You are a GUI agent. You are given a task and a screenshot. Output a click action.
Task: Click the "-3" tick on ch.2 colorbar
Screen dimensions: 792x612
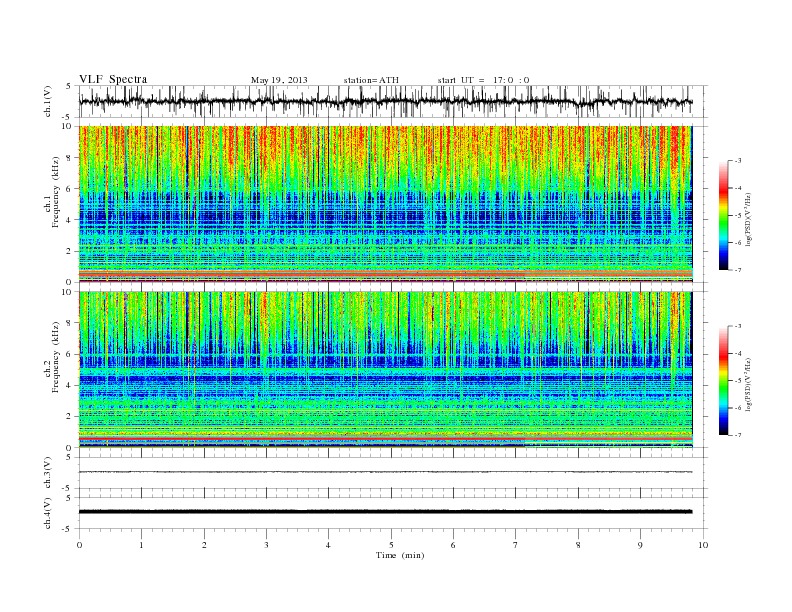(x=738, y=326)
